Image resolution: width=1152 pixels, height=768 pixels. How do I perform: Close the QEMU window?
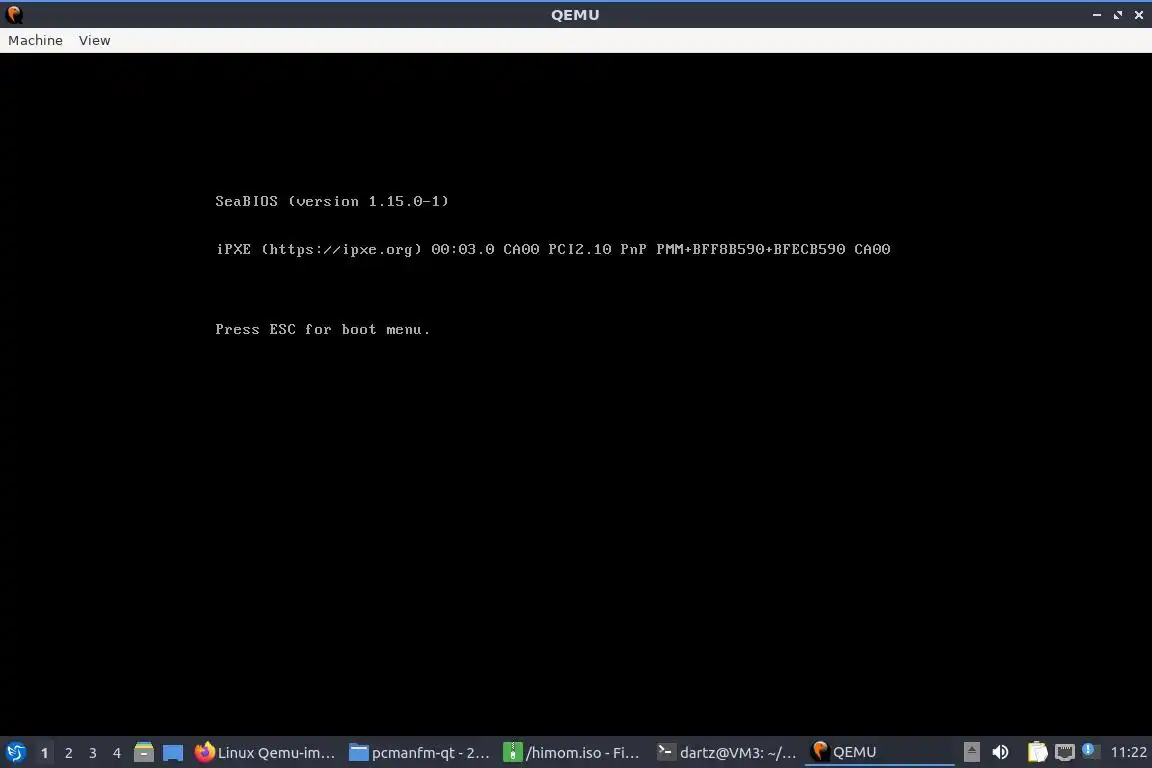[x=1139, y=15]
